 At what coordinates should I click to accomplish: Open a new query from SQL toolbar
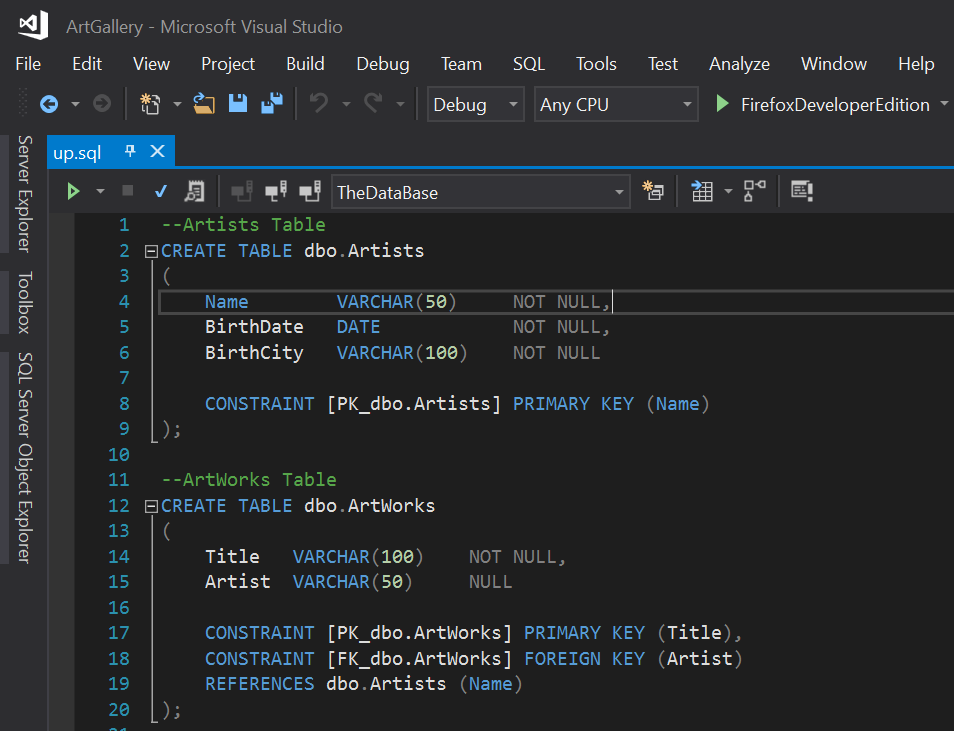pyautogui.click(x=653, y=191)
